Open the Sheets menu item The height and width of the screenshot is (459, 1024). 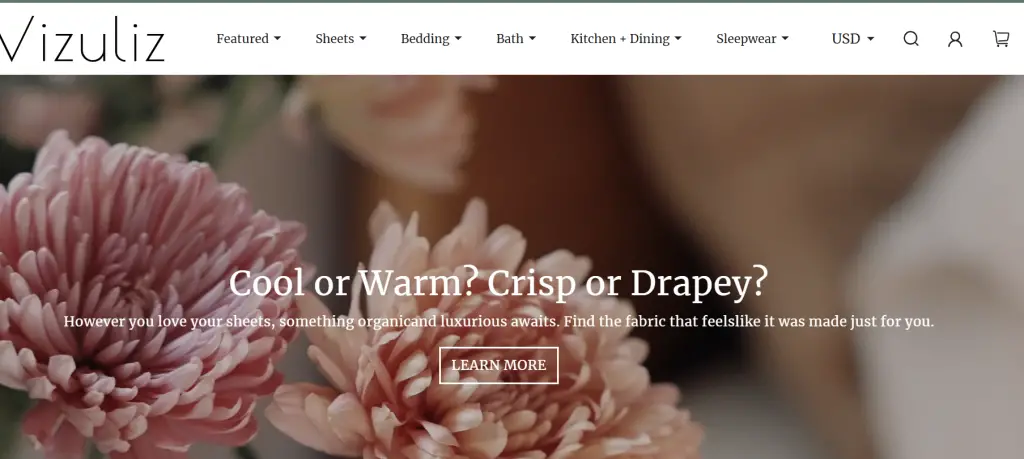pos(334,39)
